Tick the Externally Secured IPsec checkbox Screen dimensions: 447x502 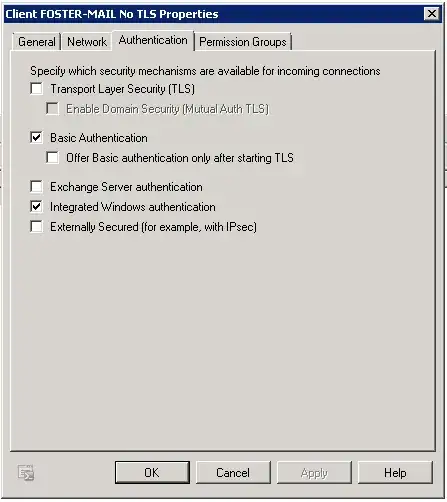[36, 227]
